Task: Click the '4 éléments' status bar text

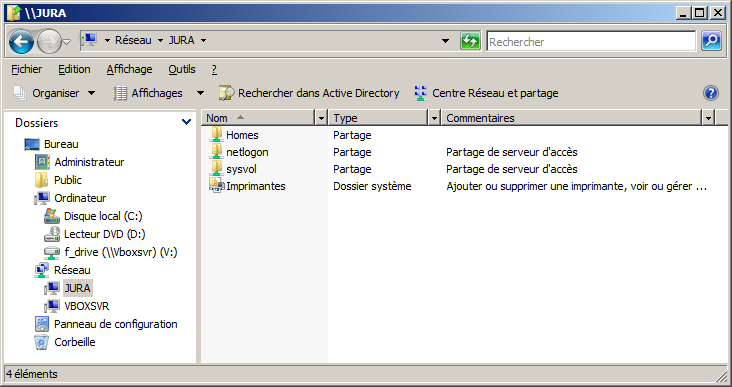Action: [32, 374]
